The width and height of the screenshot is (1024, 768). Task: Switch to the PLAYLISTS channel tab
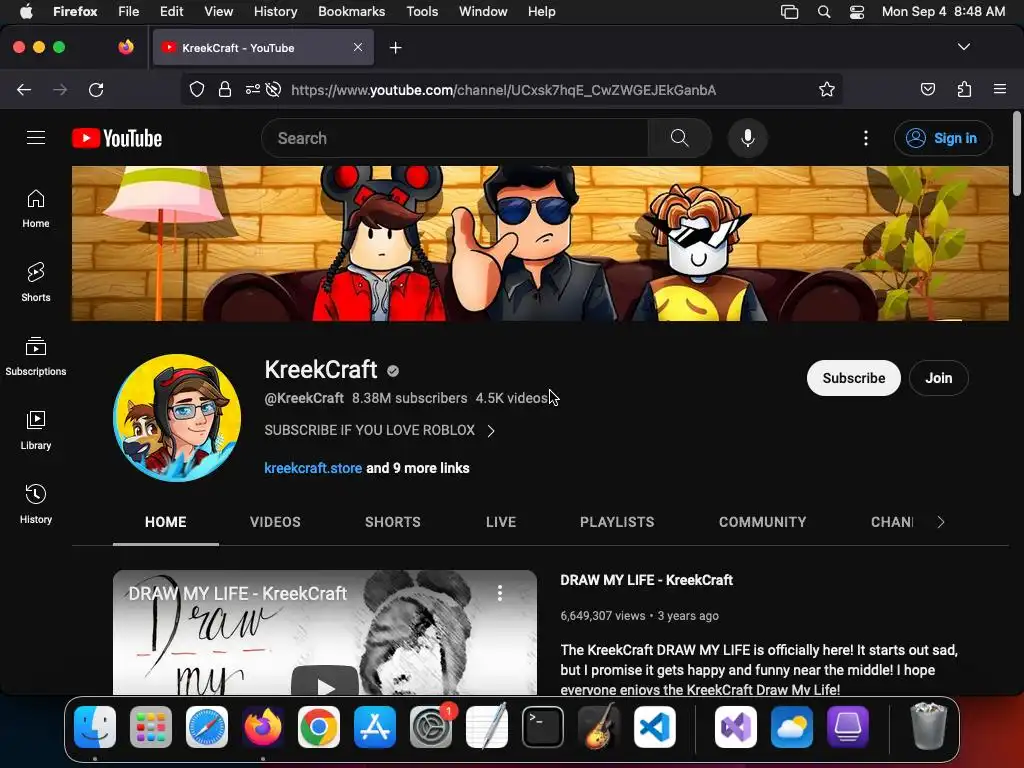(x=617, y=522)
